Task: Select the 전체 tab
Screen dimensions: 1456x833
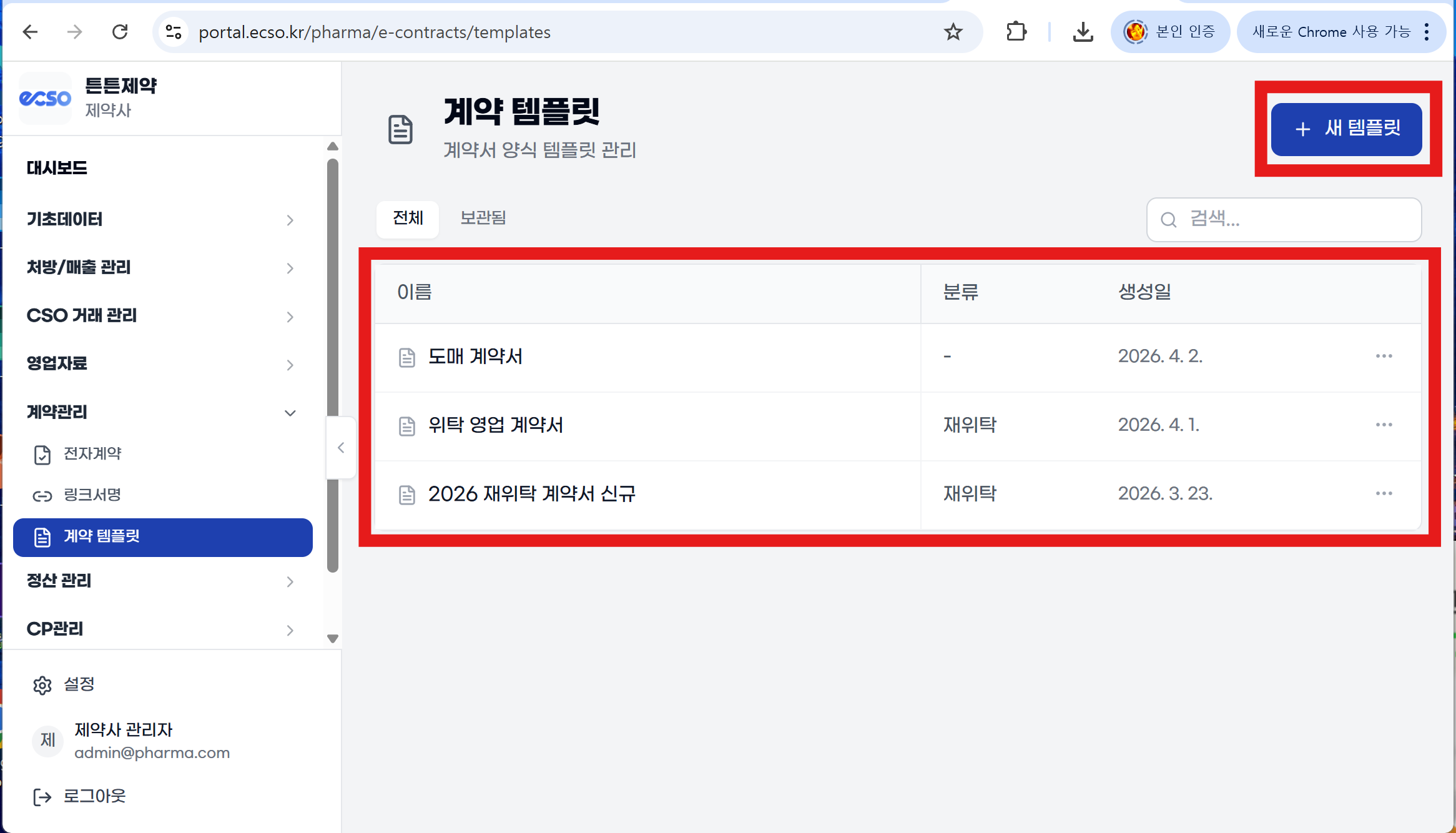Action: [408, 218]
